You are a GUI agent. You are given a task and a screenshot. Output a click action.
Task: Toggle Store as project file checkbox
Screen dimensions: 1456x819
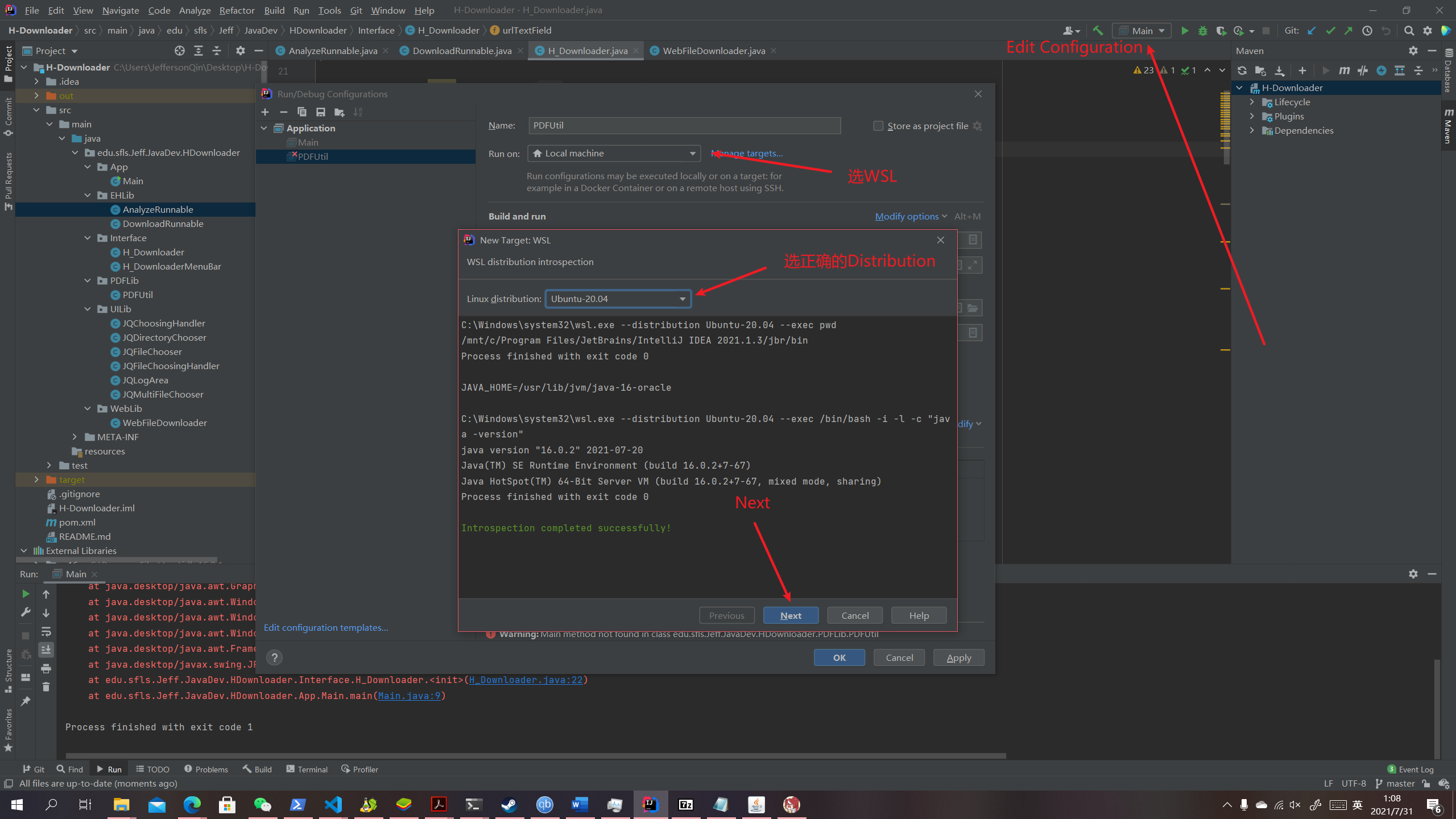tap(878, 126)
